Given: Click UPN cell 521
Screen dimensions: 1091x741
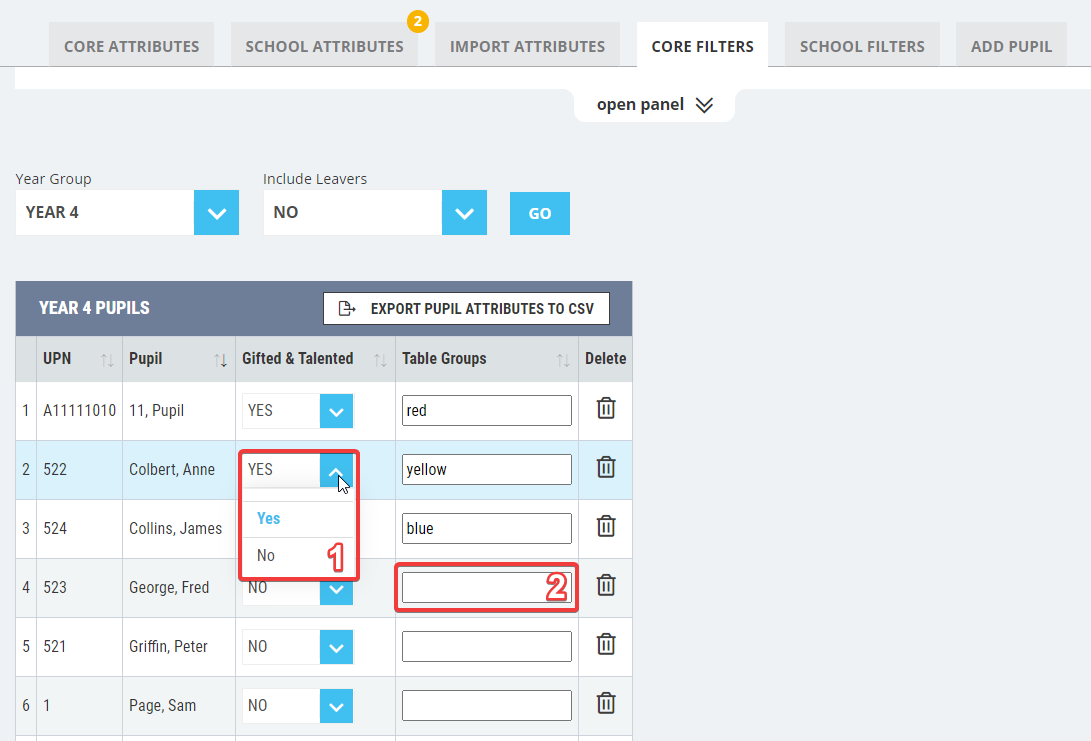Looking at the screenshot, I should (55, 646).
